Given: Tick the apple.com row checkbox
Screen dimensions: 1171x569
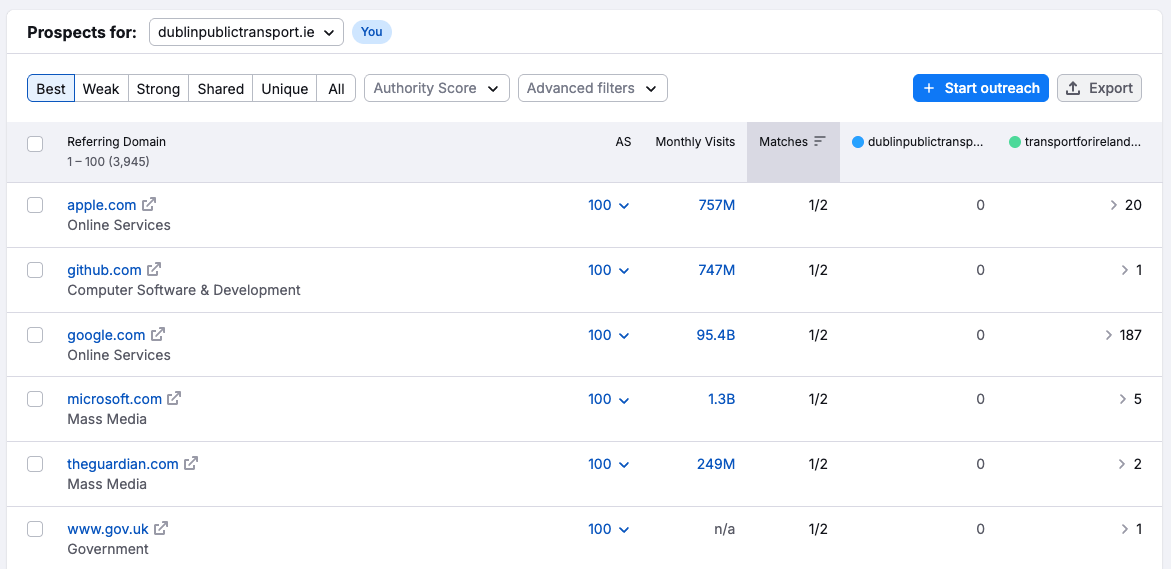Looking at the screenshot, I should [35, 205].
